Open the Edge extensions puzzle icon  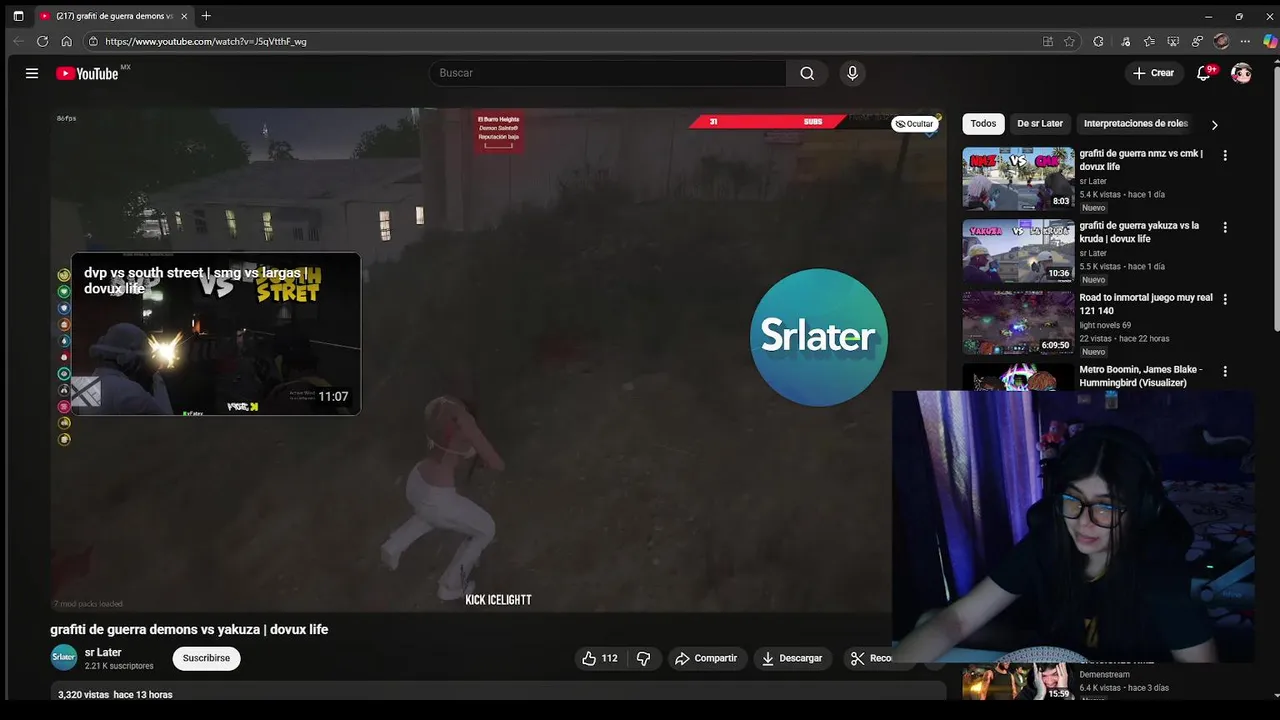point(1098,41)
